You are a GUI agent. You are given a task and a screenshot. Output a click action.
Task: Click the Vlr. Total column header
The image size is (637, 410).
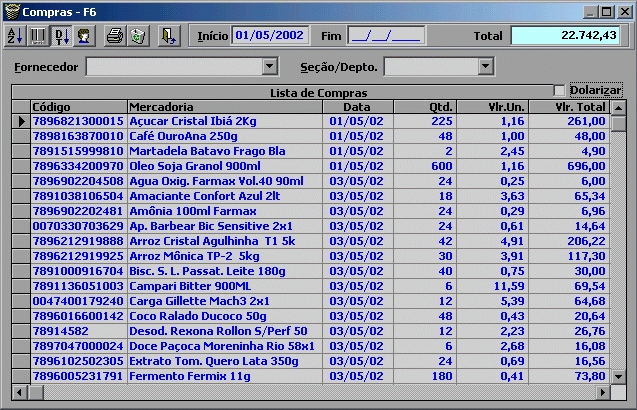click(569, 107)
